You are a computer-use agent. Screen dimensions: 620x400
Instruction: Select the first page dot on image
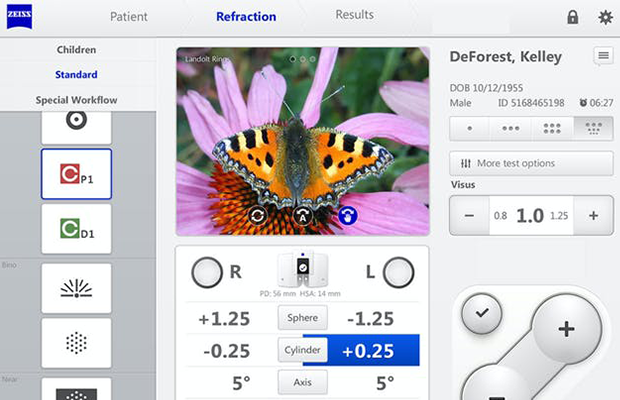click(293, 59)
